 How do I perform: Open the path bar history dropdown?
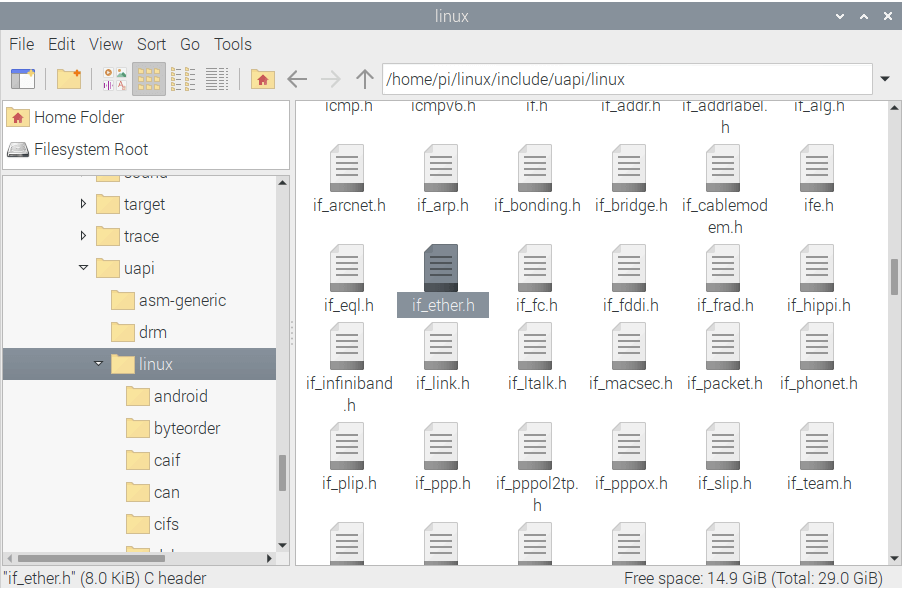coord(885,79)
